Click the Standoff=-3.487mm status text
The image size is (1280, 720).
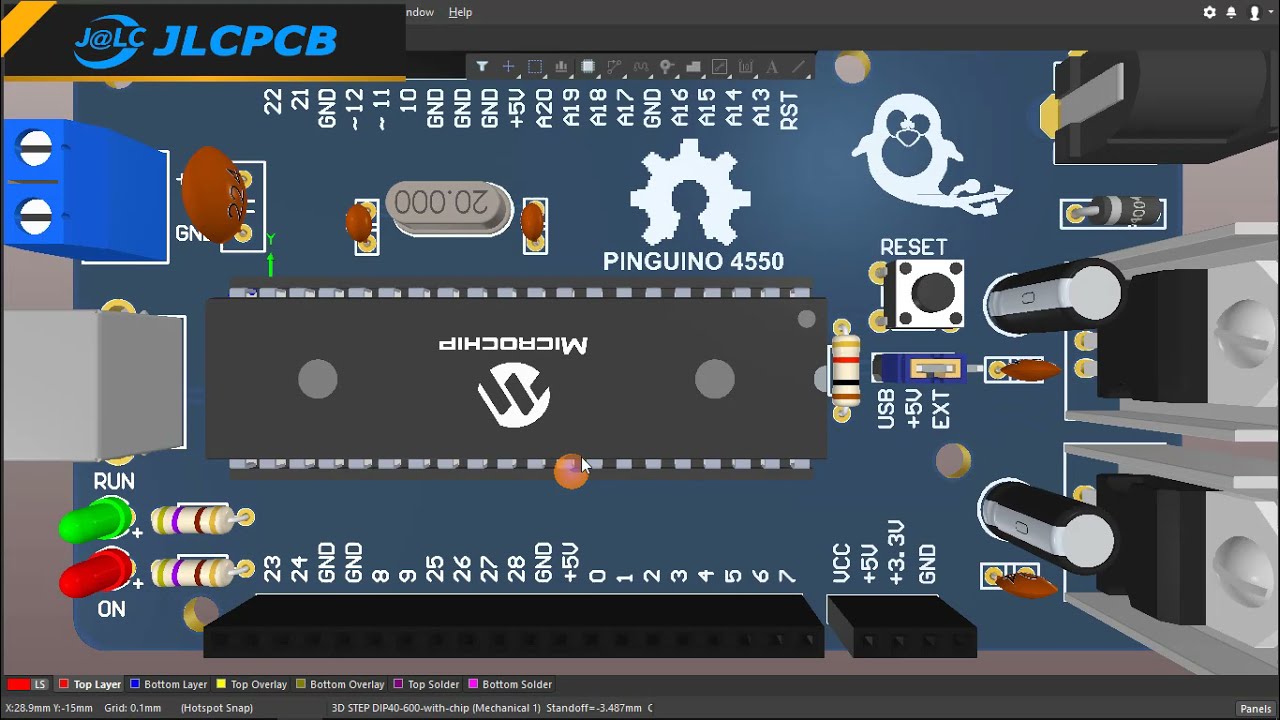pos(594,708)
